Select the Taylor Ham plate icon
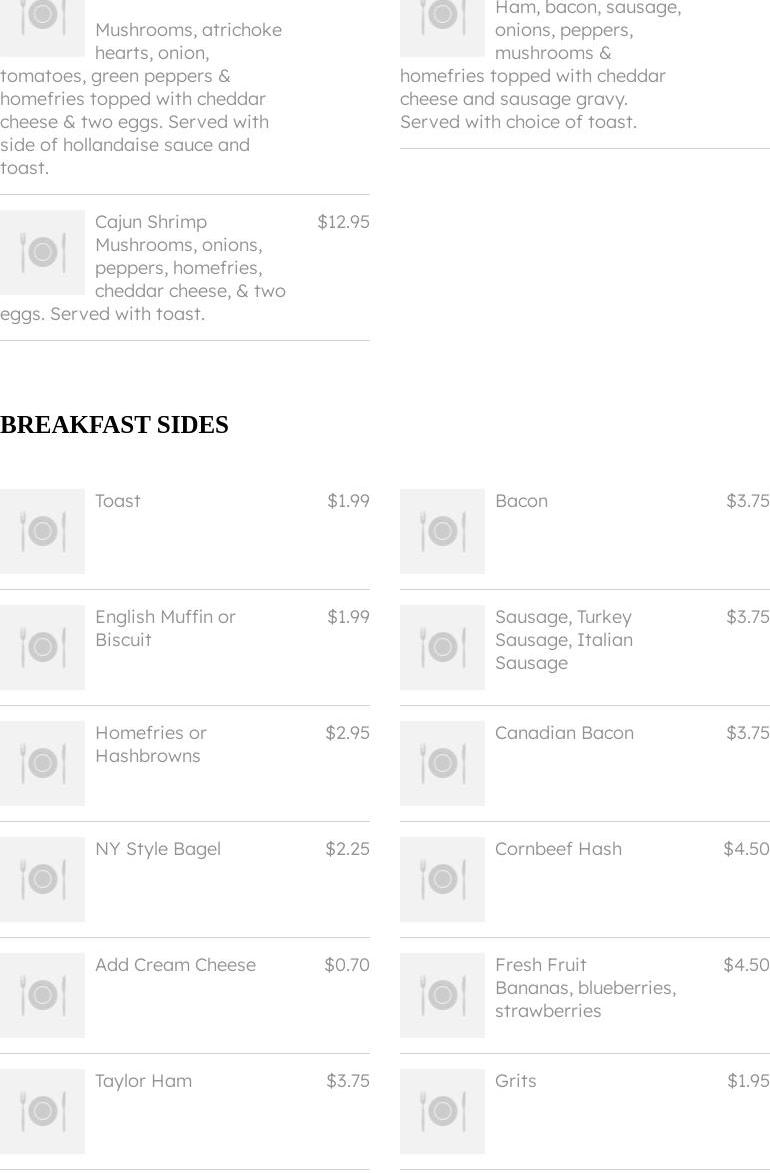This screenshot has width=770, height=1173. (x=42, y=1111)
